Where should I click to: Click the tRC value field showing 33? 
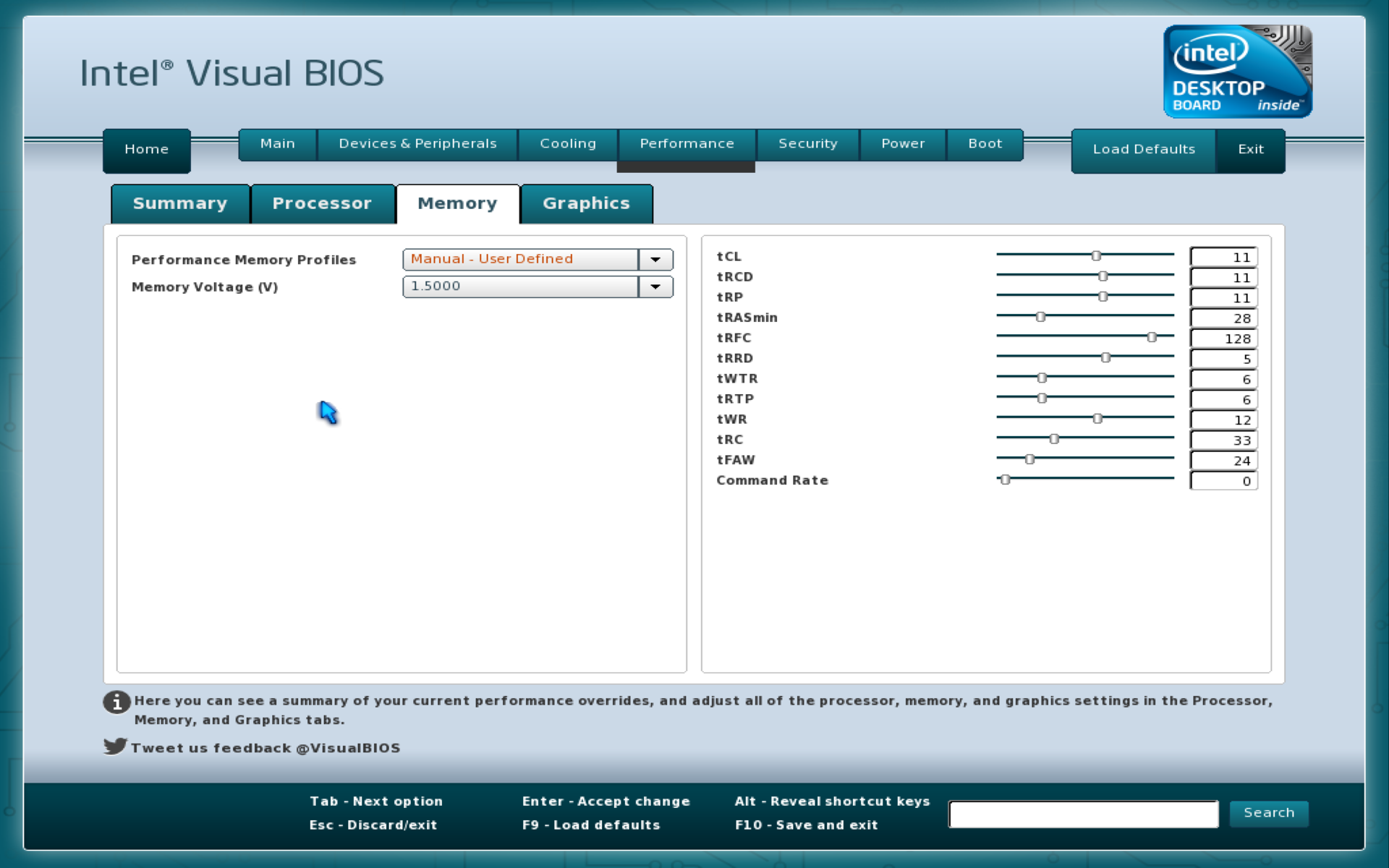click(1224, 440)
